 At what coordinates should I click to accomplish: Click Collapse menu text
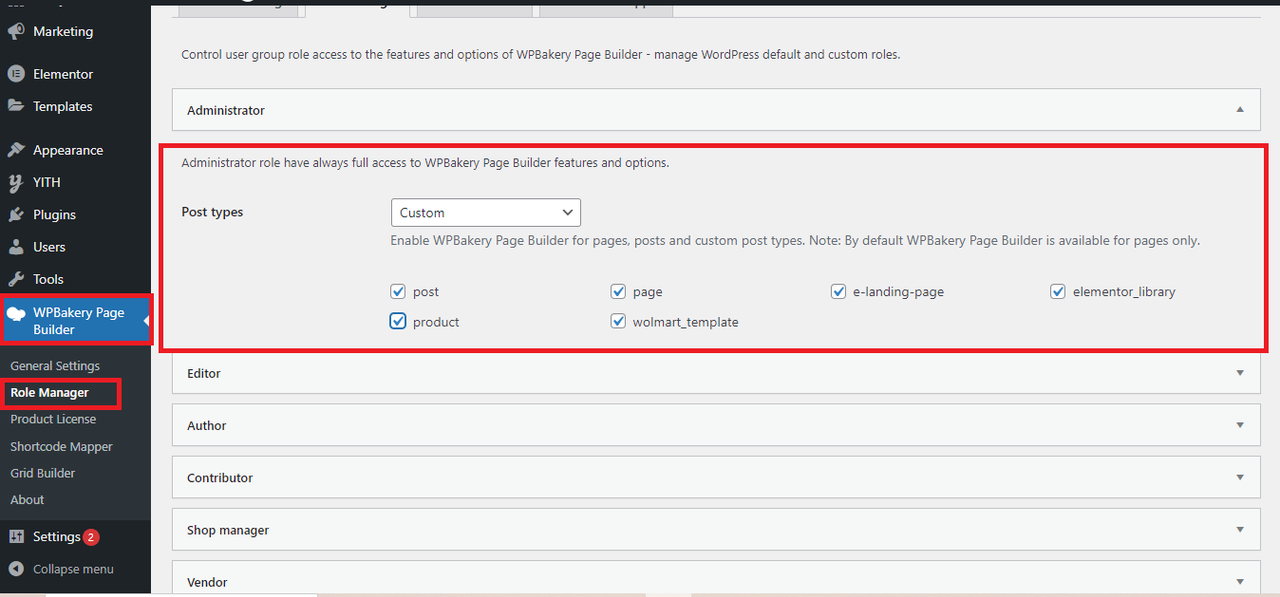pyautogui.click(x=73, y=569)
